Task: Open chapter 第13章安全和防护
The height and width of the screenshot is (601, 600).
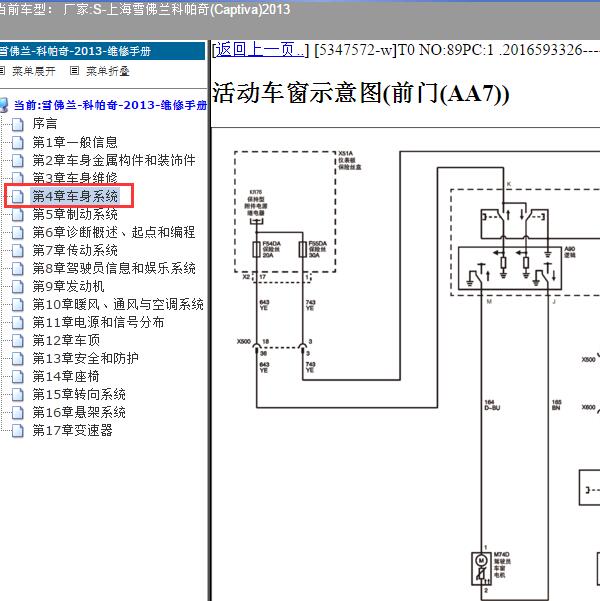Action: pyautogui.click(x=85, y=358)
